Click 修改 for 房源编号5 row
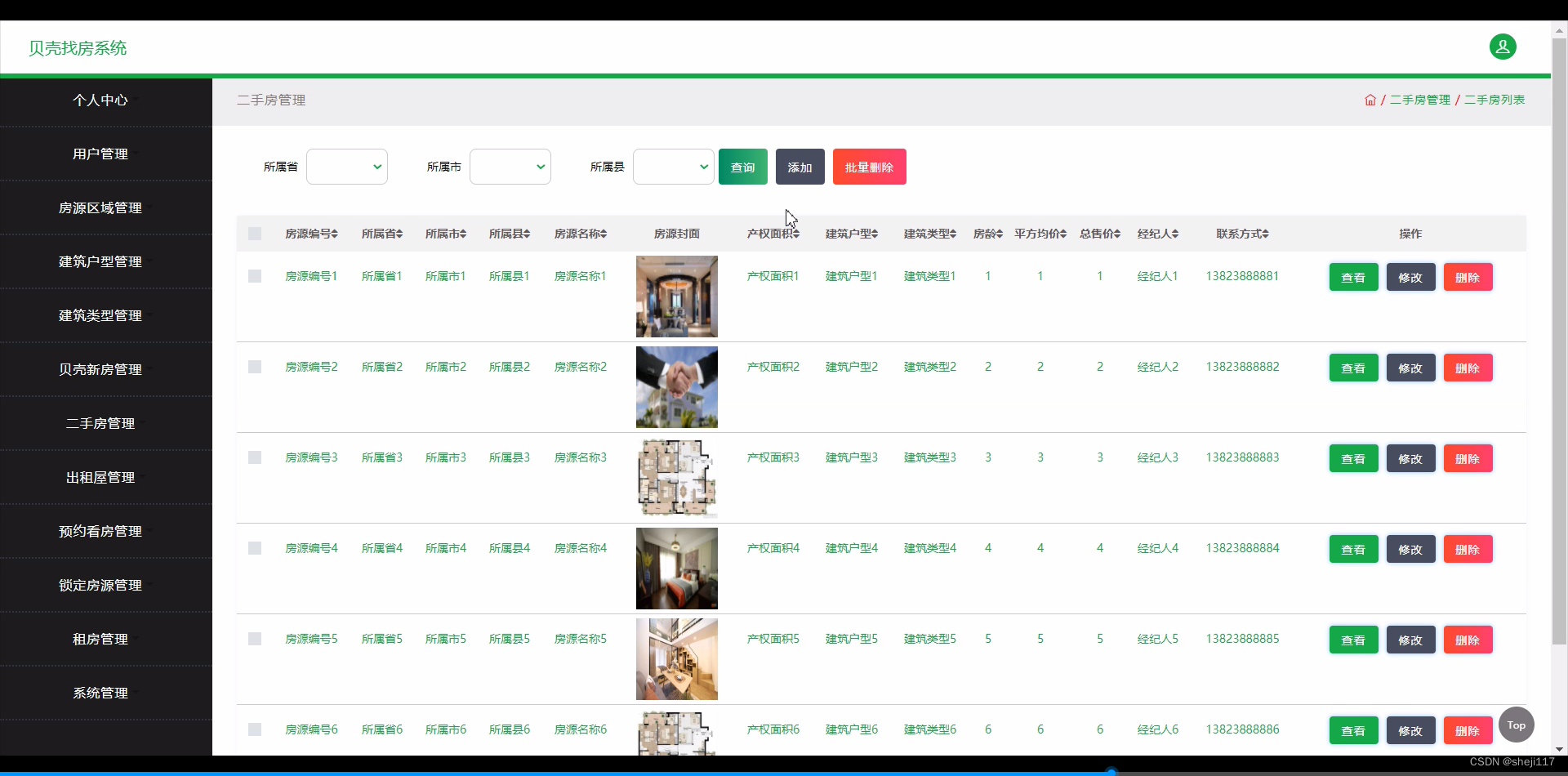Image resolution: width=1568 pixels, height=776 pixels. 1411,640
